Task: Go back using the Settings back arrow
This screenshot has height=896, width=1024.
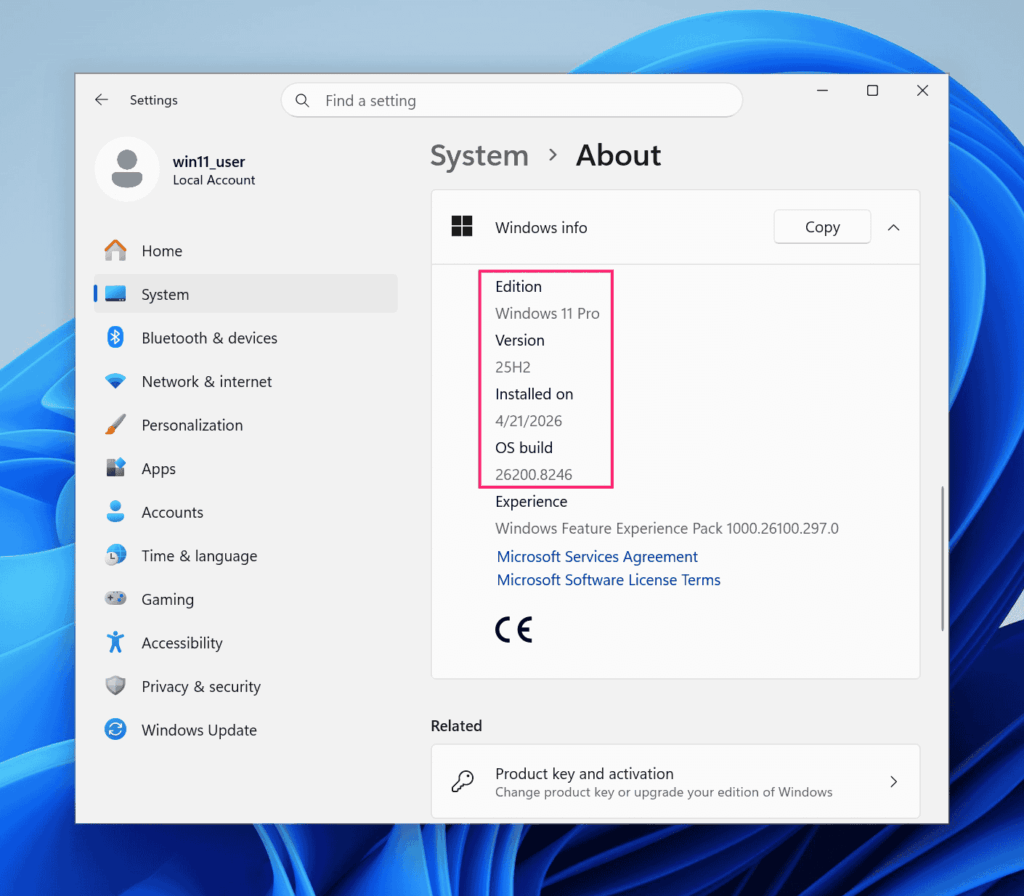Action: tap(101, 100)
